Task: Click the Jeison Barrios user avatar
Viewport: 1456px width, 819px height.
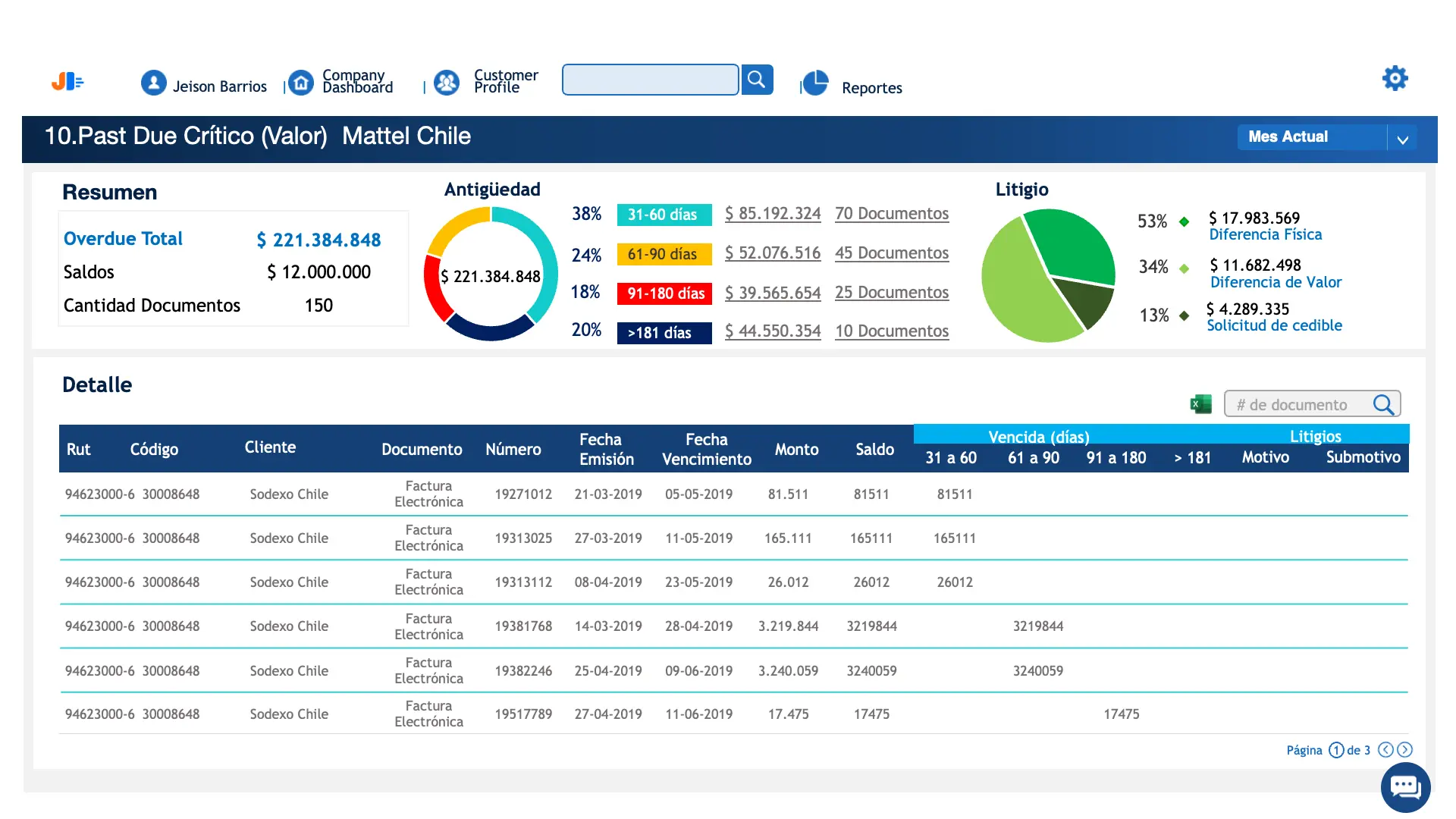Action: (154, 83)
